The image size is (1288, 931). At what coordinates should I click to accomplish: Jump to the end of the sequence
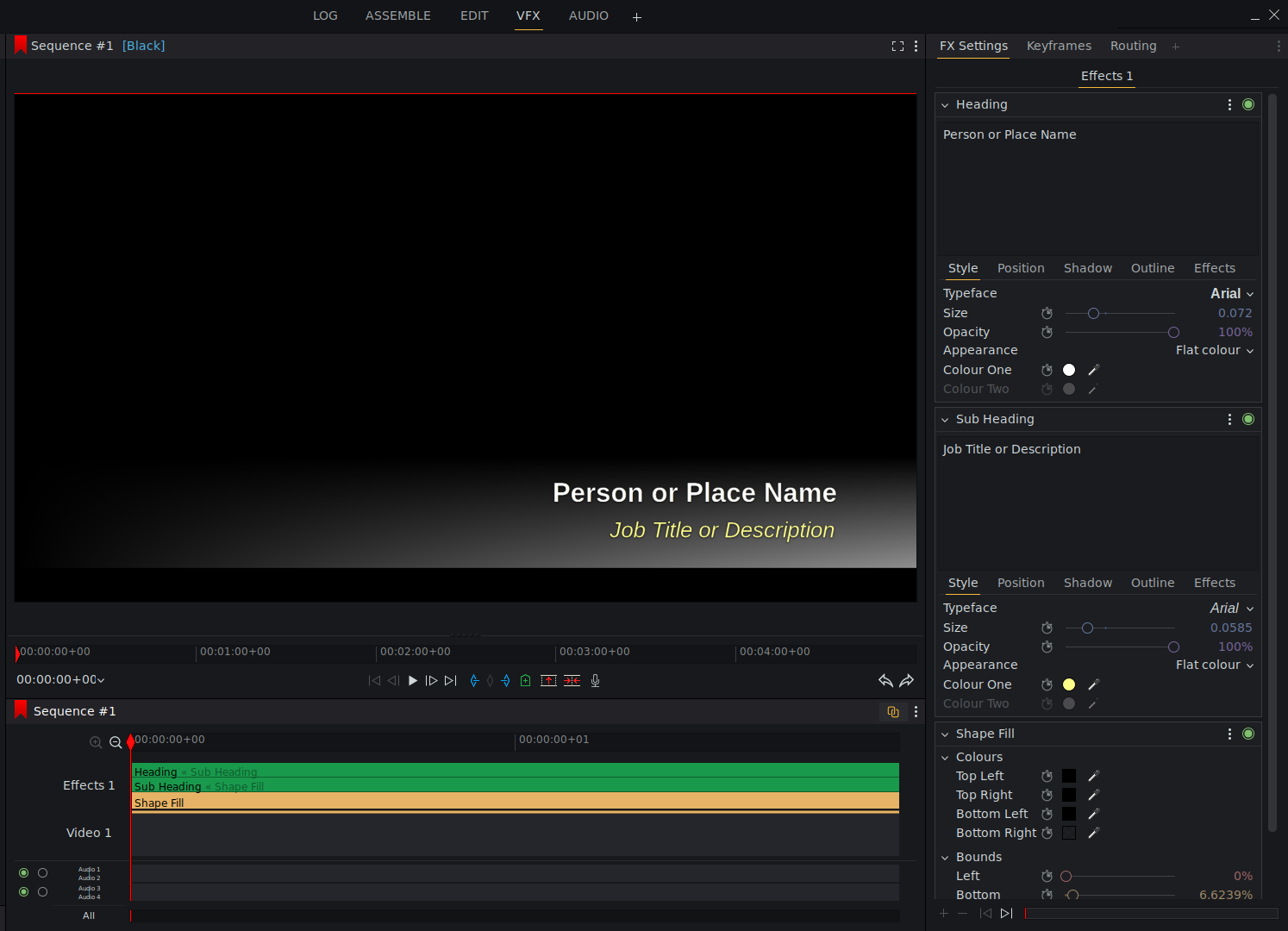(x=451, y=681)
